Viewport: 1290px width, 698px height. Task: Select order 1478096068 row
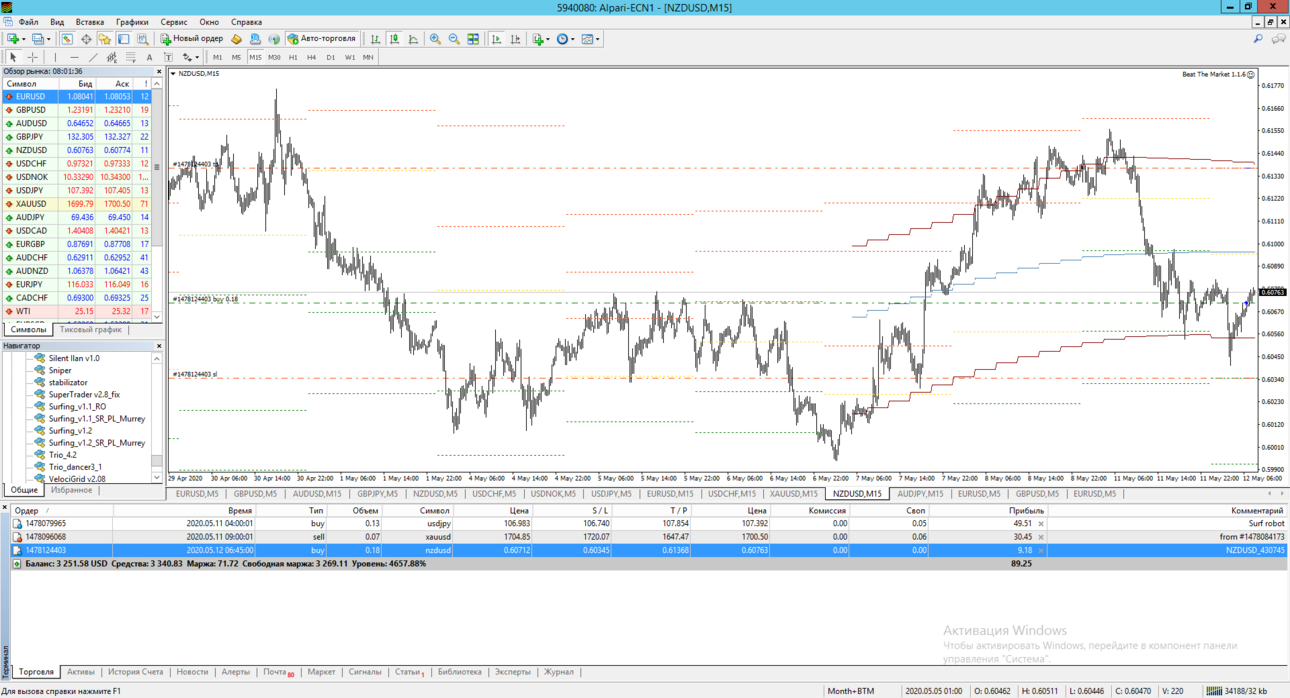pos(648,537)
